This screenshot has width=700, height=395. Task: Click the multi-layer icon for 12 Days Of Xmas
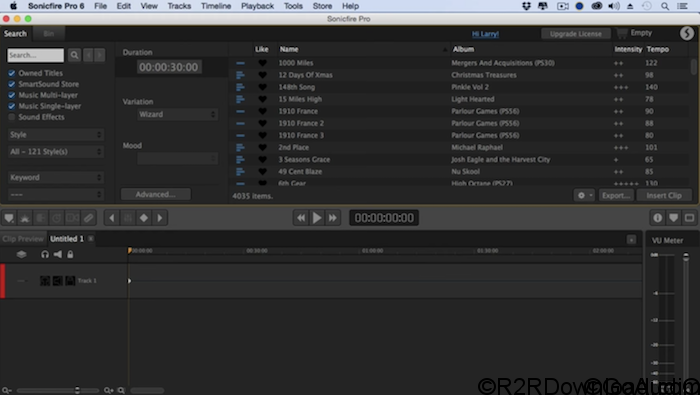[240, 75]
